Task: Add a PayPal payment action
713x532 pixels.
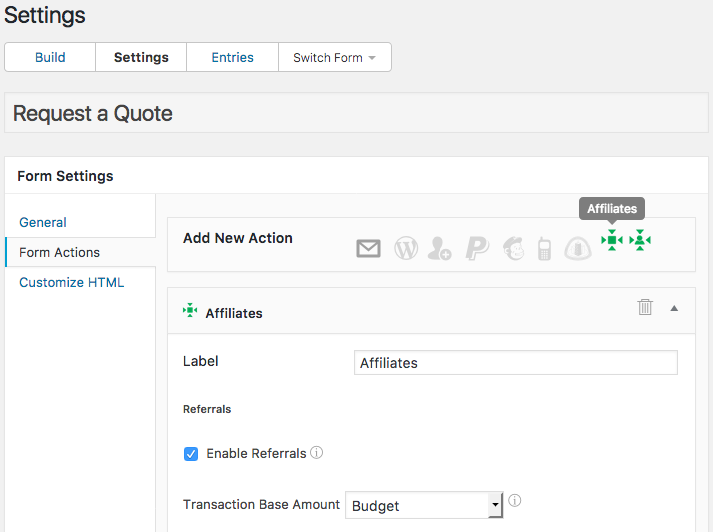Action: coord(477,249)
